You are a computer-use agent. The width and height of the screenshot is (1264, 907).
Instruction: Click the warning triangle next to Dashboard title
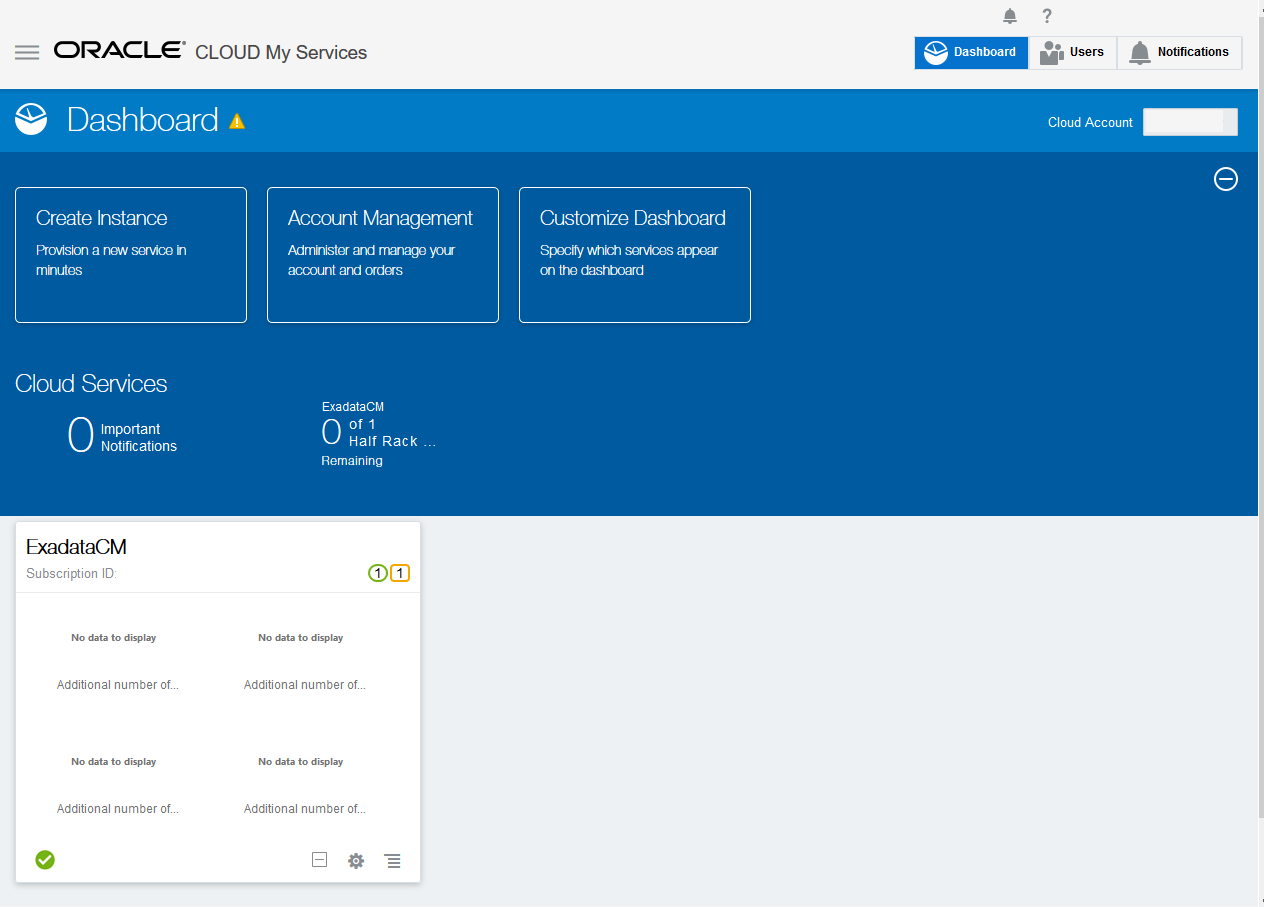(x=237, y=120)
